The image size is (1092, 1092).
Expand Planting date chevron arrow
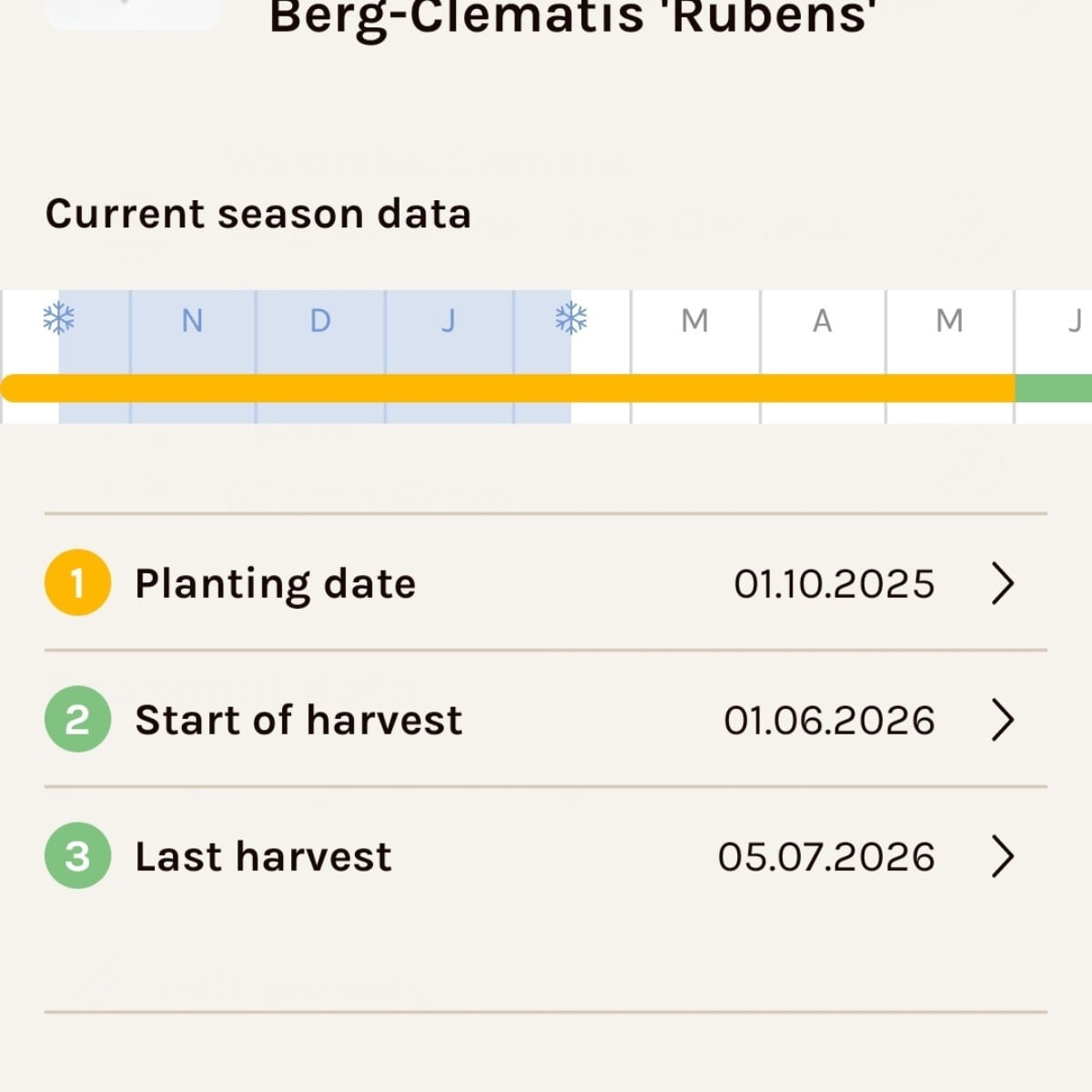coord(1002,583)
